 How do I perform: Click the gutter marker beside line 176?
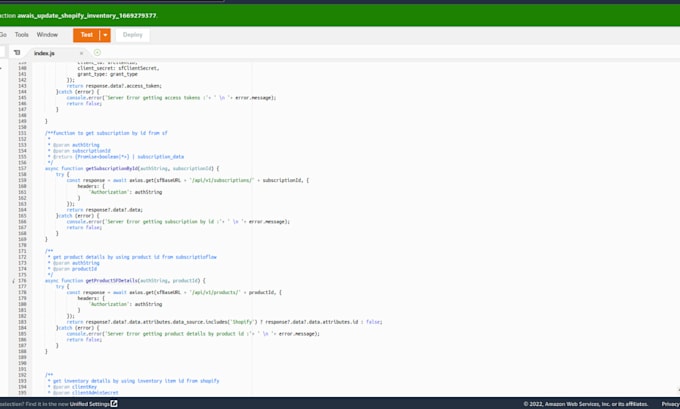coord(13,281)
